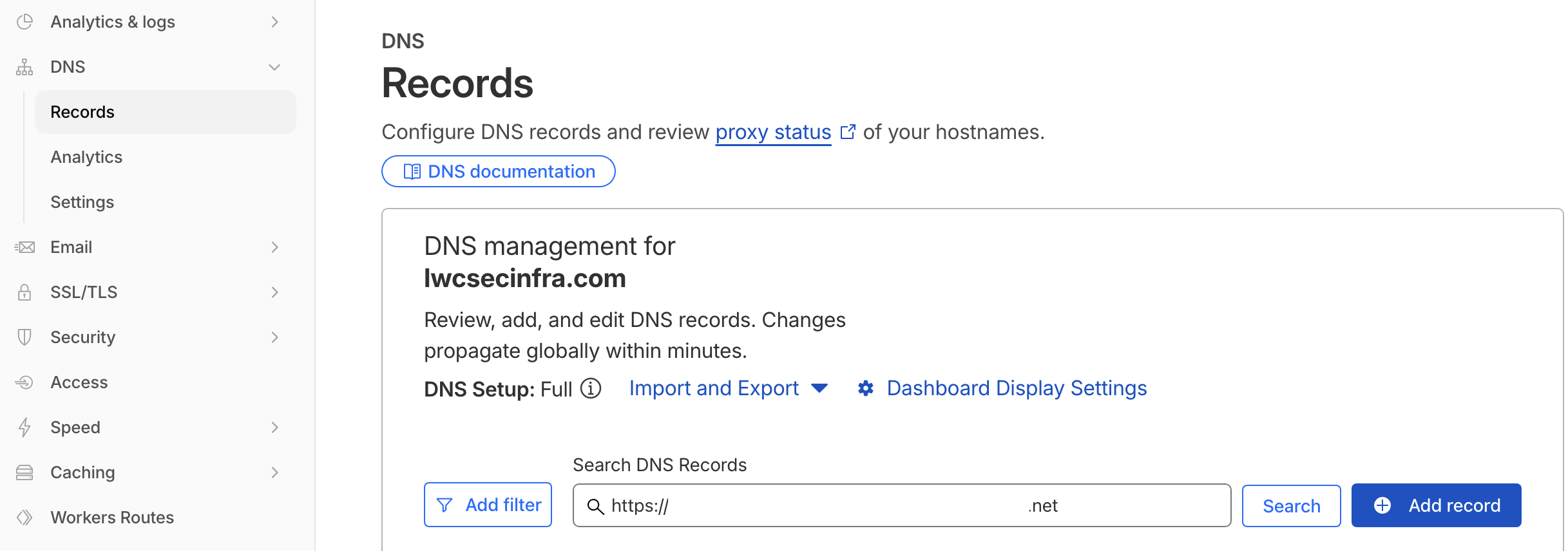
Task: Open the Import and Export dropdown arrow
Action: 819,388
